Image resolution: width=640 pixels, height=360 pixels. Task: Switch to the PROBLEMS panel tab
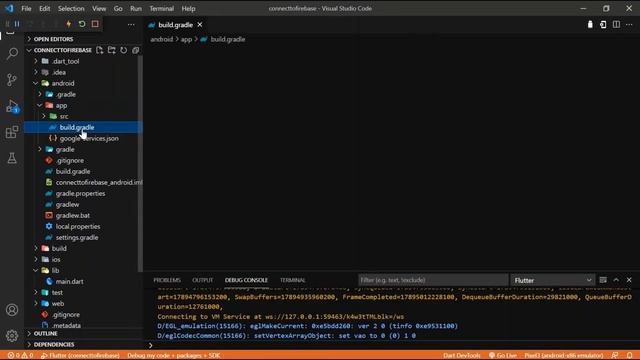tap(167, 280)
